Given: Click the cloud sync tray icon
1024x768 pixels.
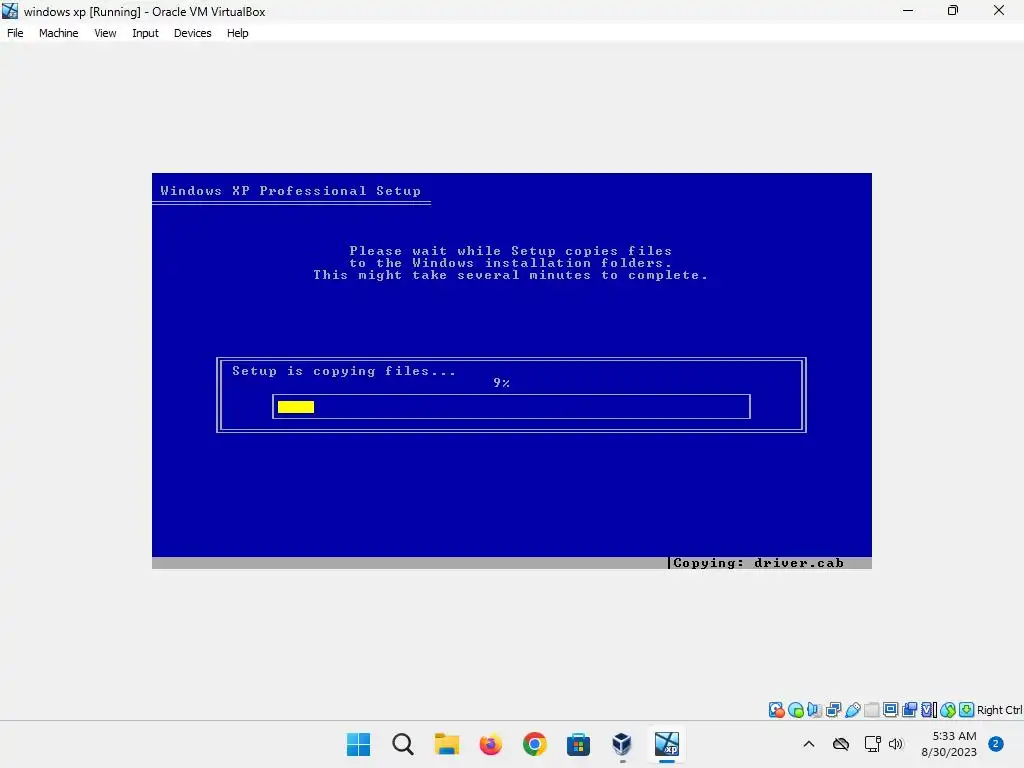Looking at the screenshot, I should click(841, 744).
